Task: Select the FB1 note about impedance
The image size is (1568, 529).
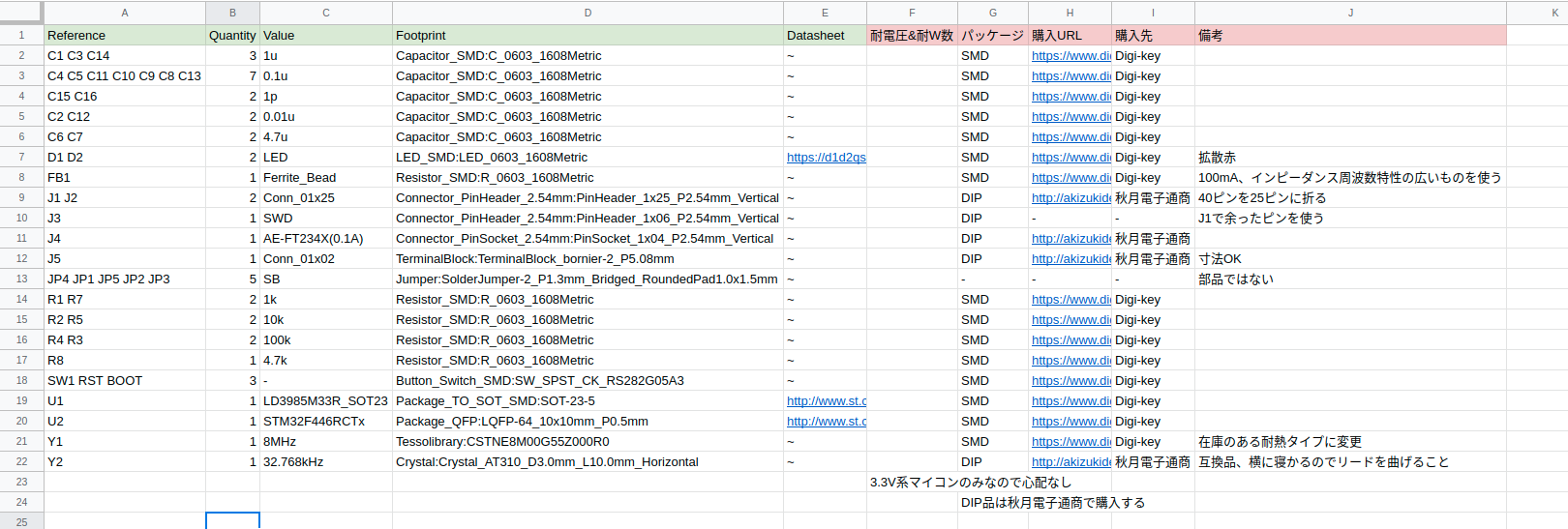Action: [x=1350, y=177]
